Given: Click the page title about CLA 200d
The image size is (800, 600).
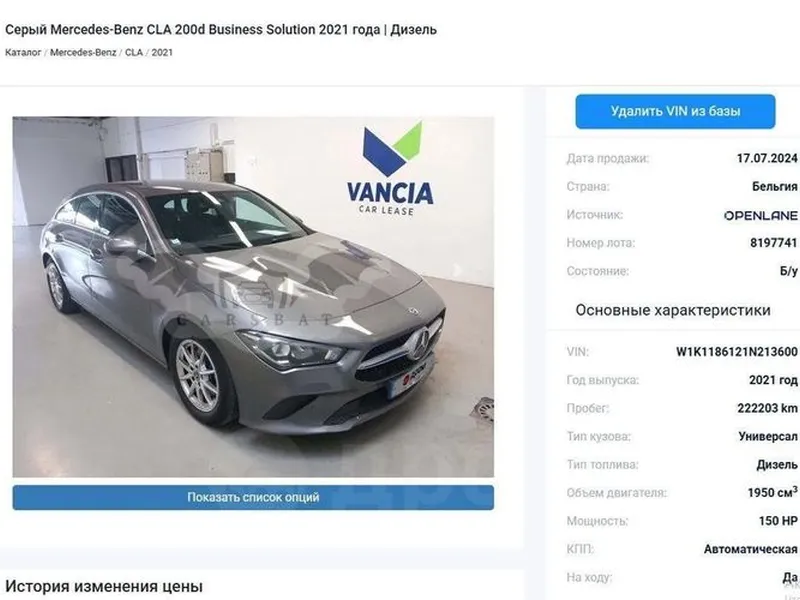Looking at the screenshot, I should [x=221, y=30].
